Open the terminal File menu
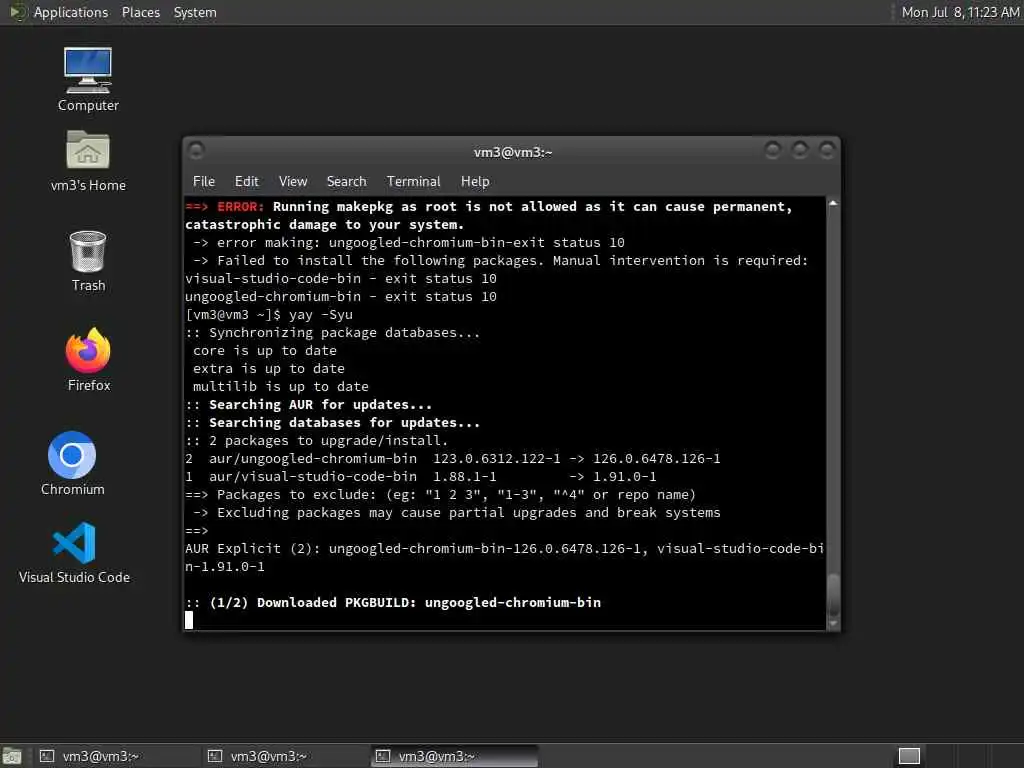1024x768 pixels. (x=203, y=182)
